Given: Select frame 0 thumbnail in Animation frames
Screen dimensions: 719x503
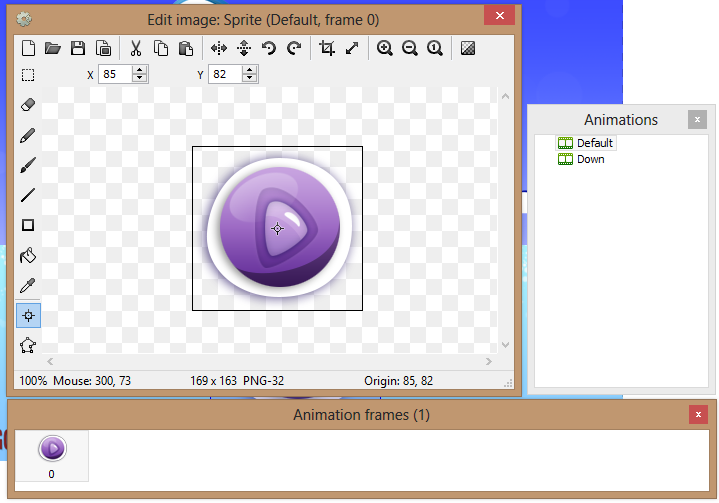Looking at the screenshot, I should (52, 456).
